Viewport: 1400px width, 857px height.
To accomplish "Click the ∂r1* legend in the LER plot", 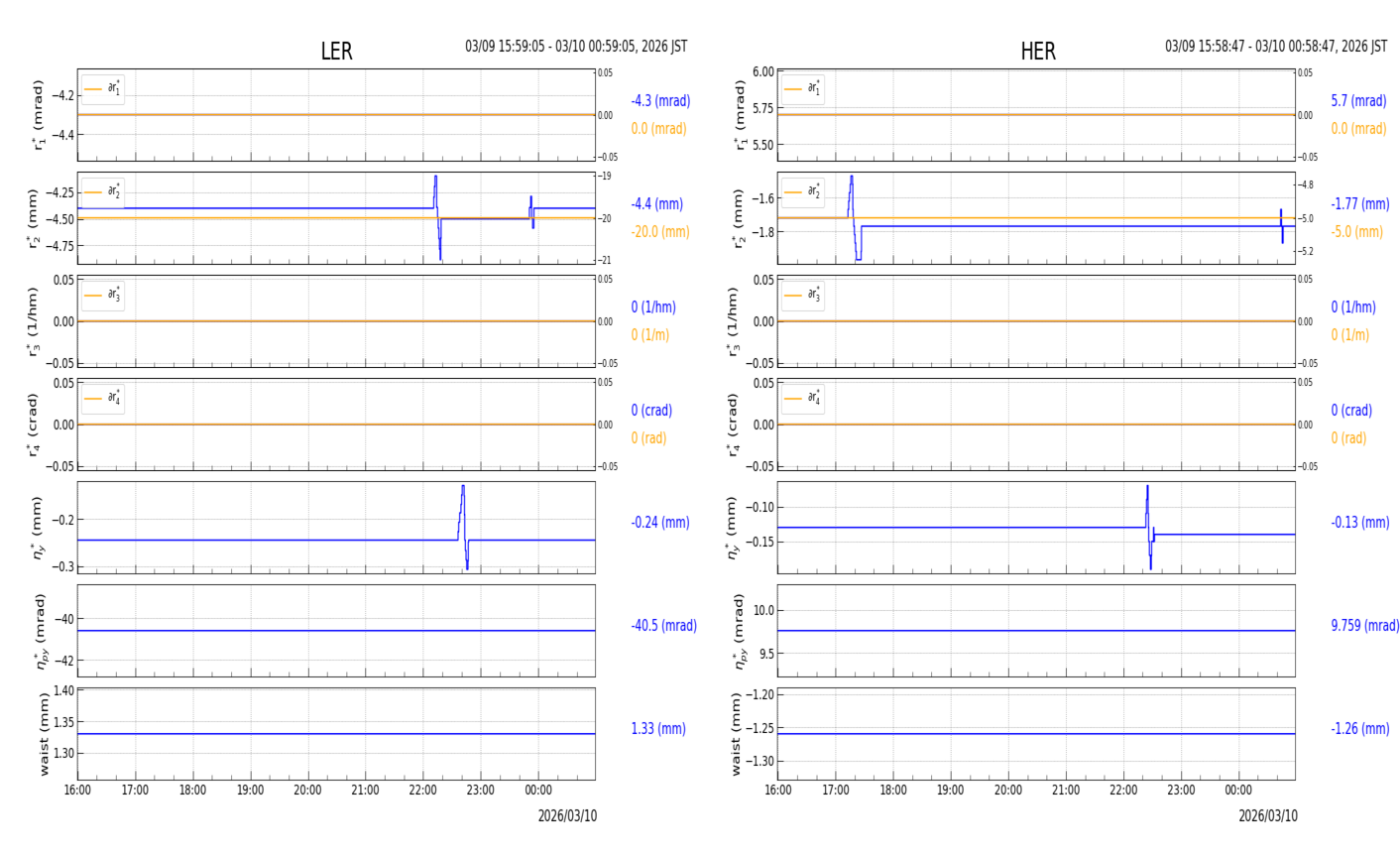I will pyautogui.click(x=103, y=89).
